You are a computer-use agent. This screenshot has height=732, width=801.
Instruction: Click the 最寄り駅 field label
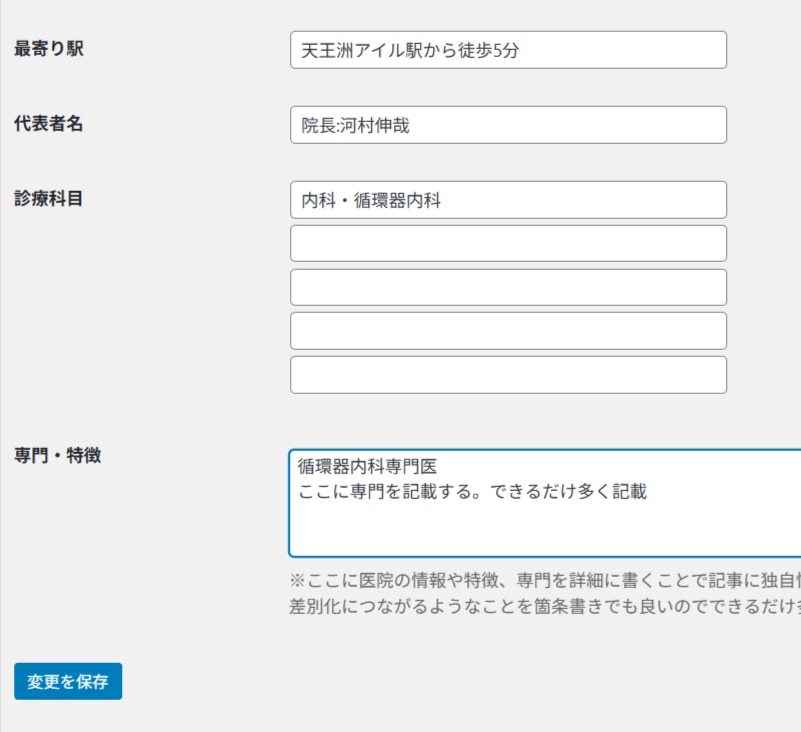[49, 49]
